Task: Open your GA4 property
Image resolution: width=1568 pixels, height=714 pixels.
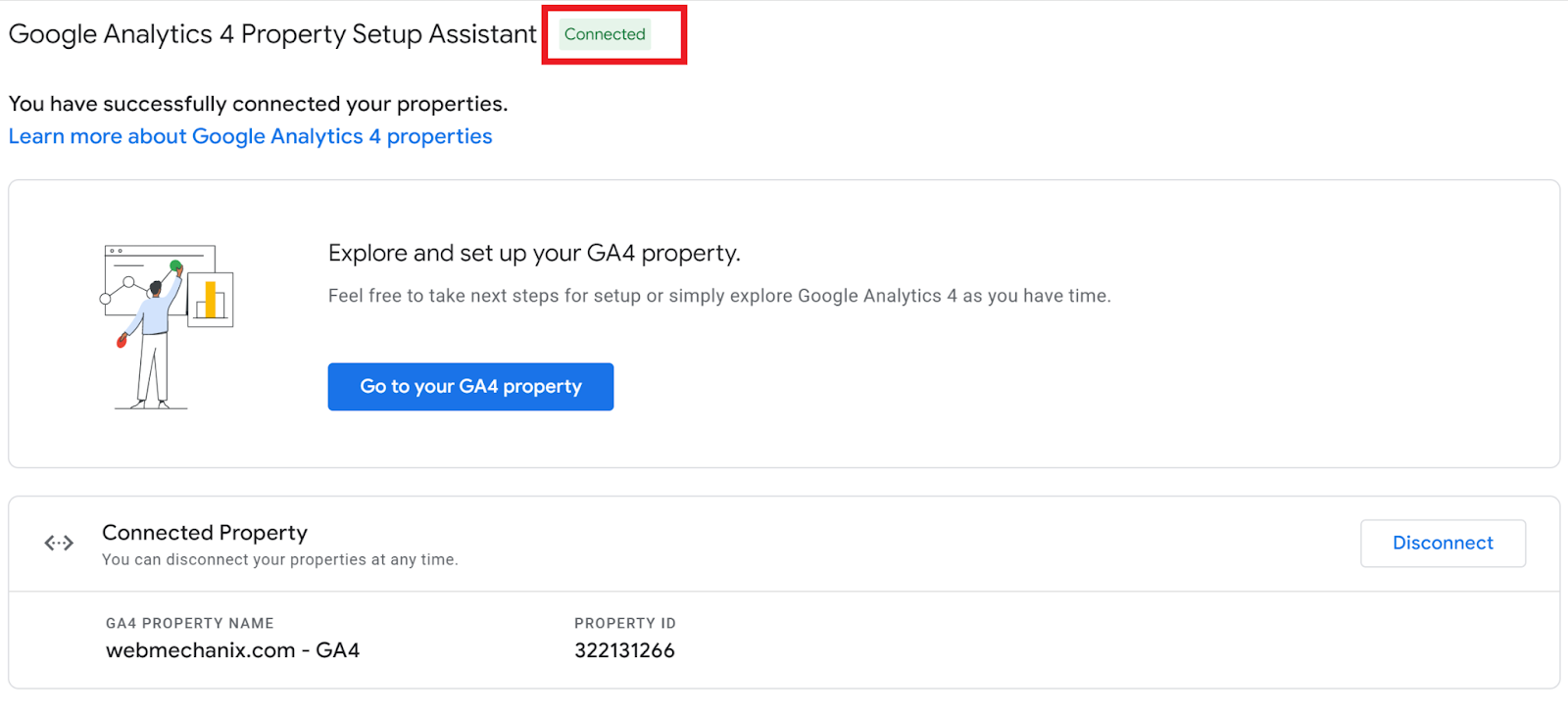Action: pos(470,386)
